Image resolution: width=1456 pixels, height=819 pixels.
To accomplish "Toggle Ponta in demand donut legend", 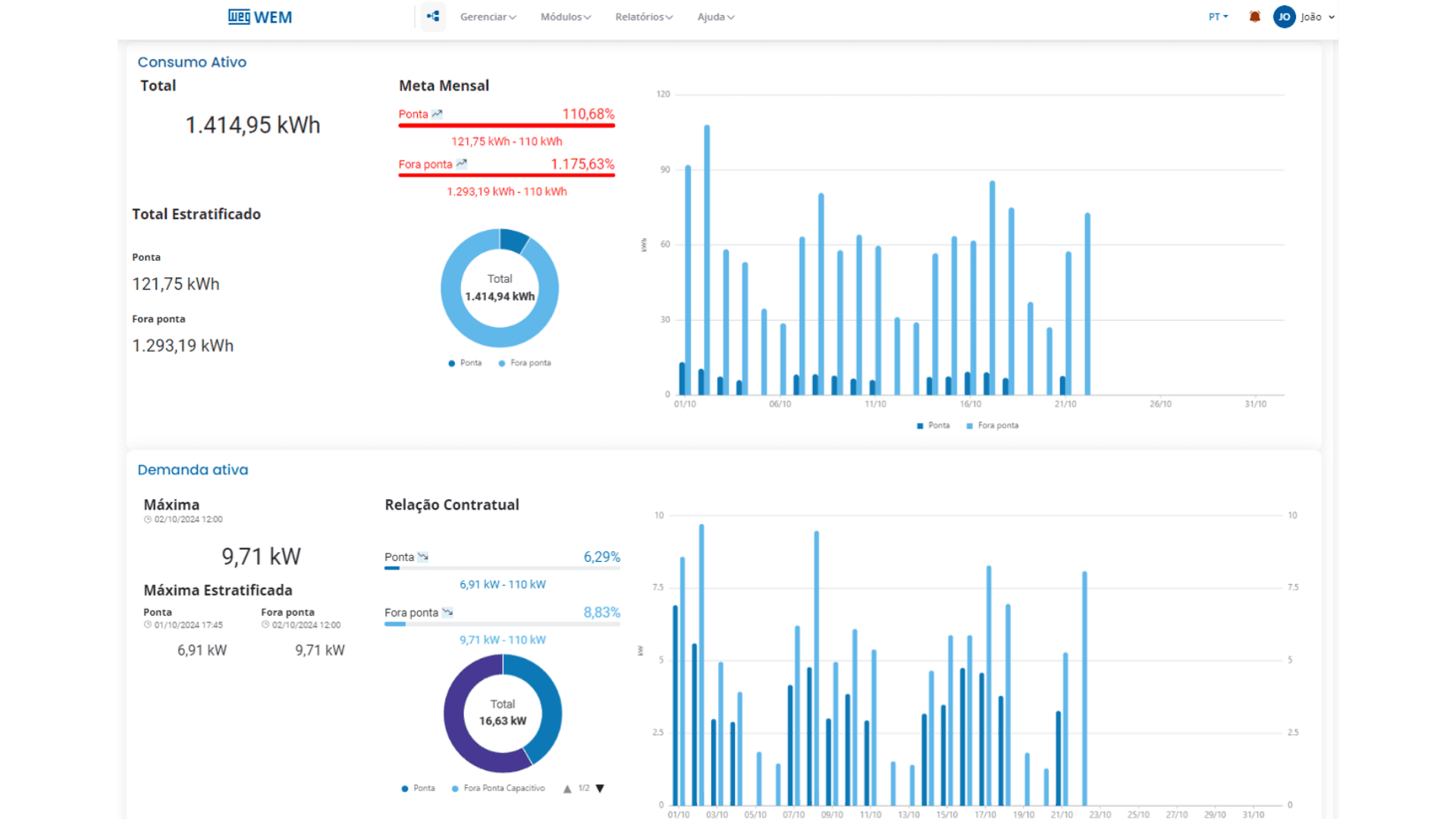I will (419, 789).
